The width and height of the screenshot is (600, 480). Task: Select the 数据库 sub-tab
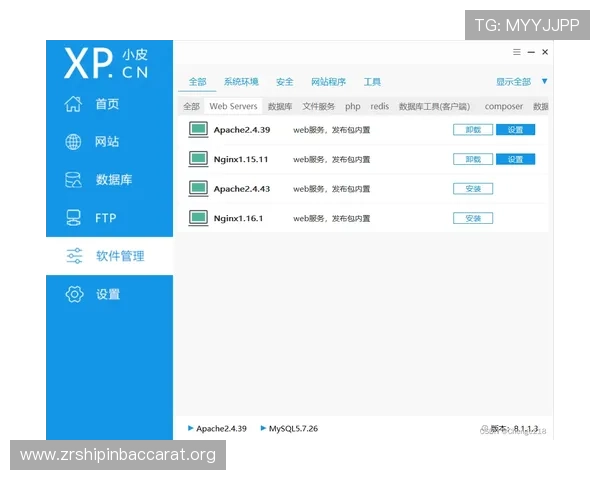pos(280,106)
